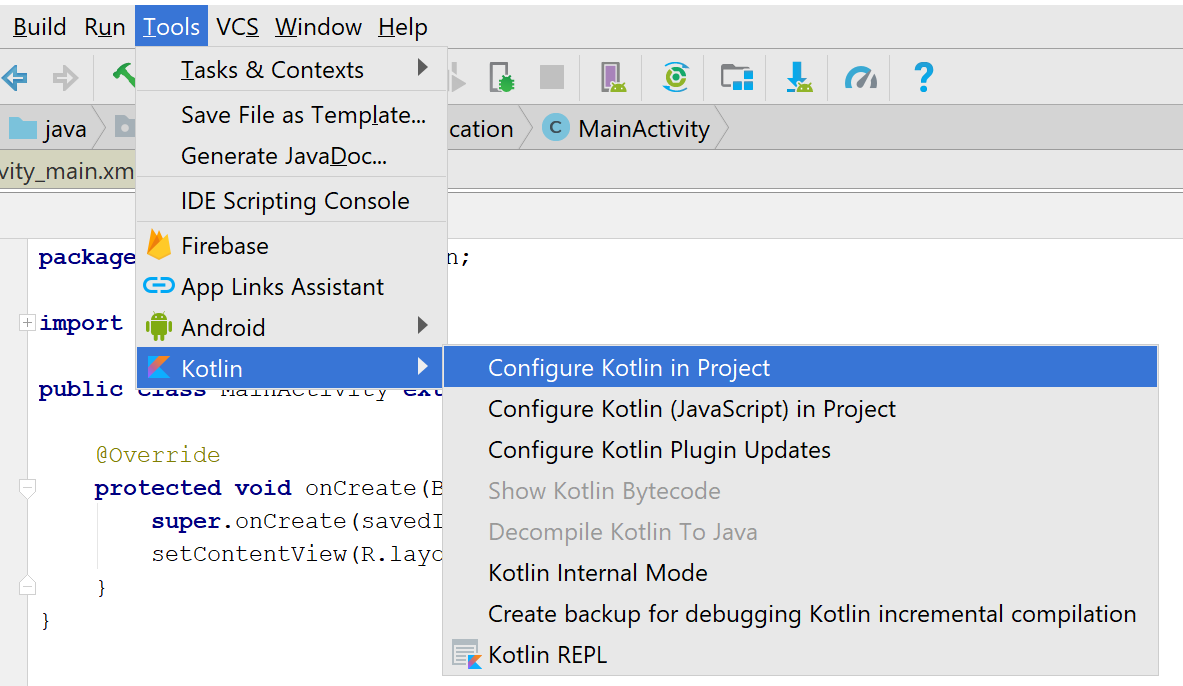The height and width of the screenshot is (686, 1183).
Task: Open the Android profiler gauge icon
Action: (861, 77)
